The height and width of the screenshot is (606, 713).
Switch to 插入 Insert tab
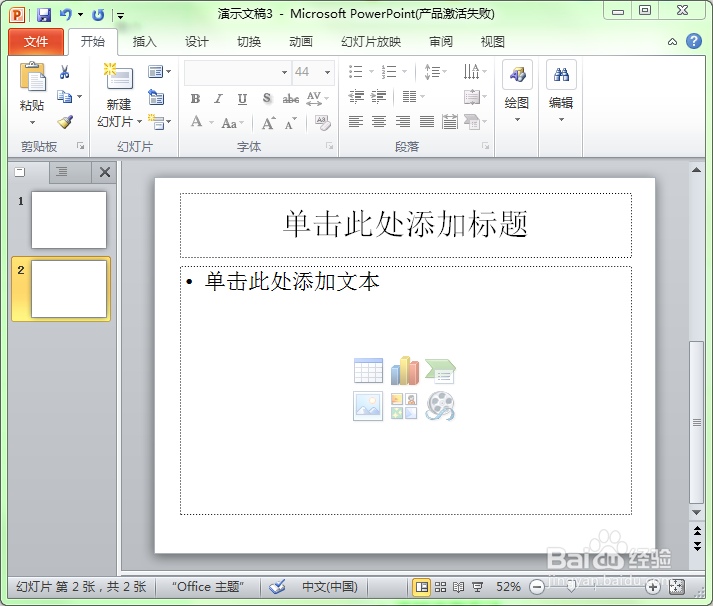[145, 42]
